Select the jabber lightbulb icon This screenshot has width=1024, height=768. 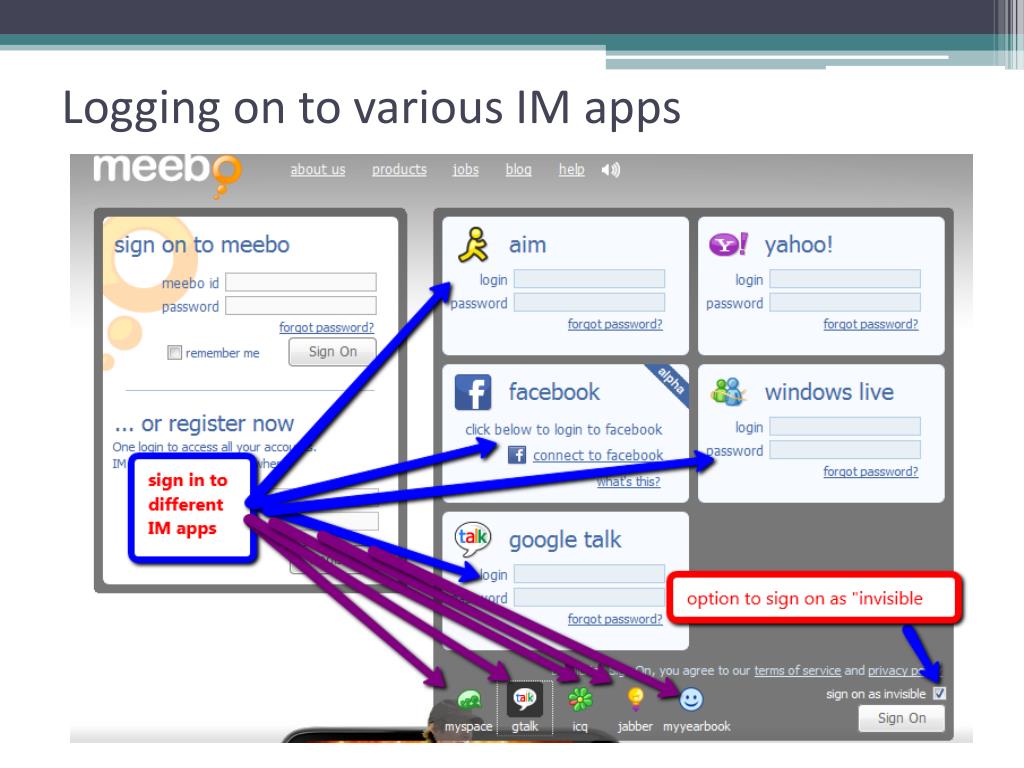pos(635,699)
